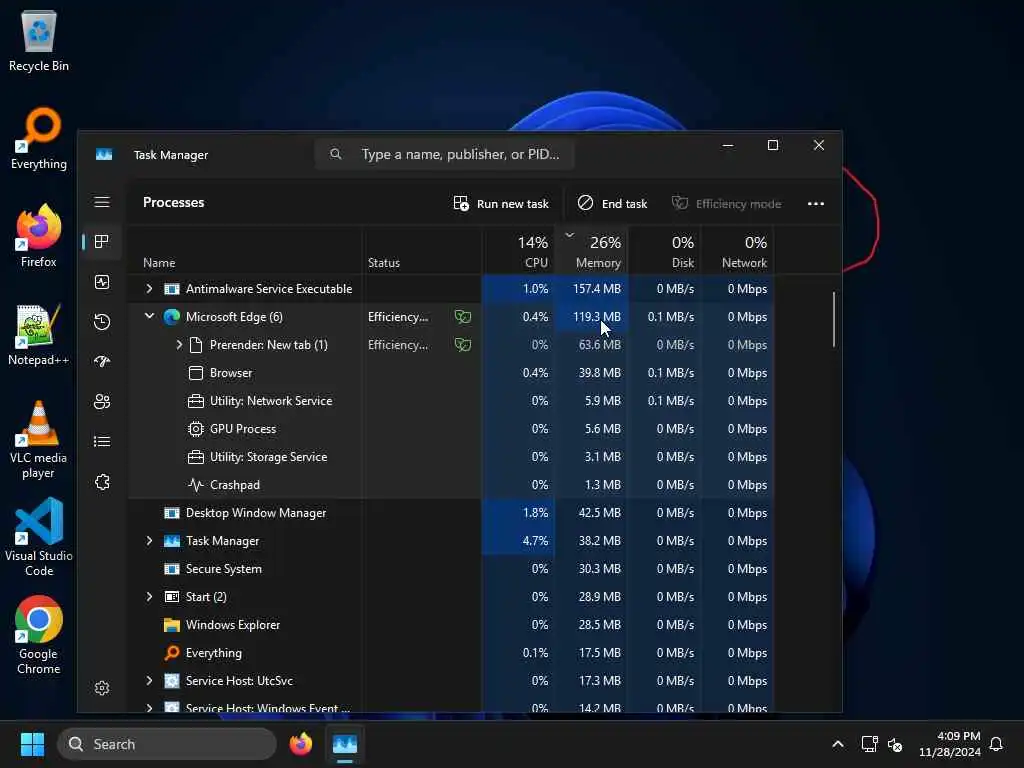Open the Services page from the sidebar
The image size is (1024, 768).
102,482
